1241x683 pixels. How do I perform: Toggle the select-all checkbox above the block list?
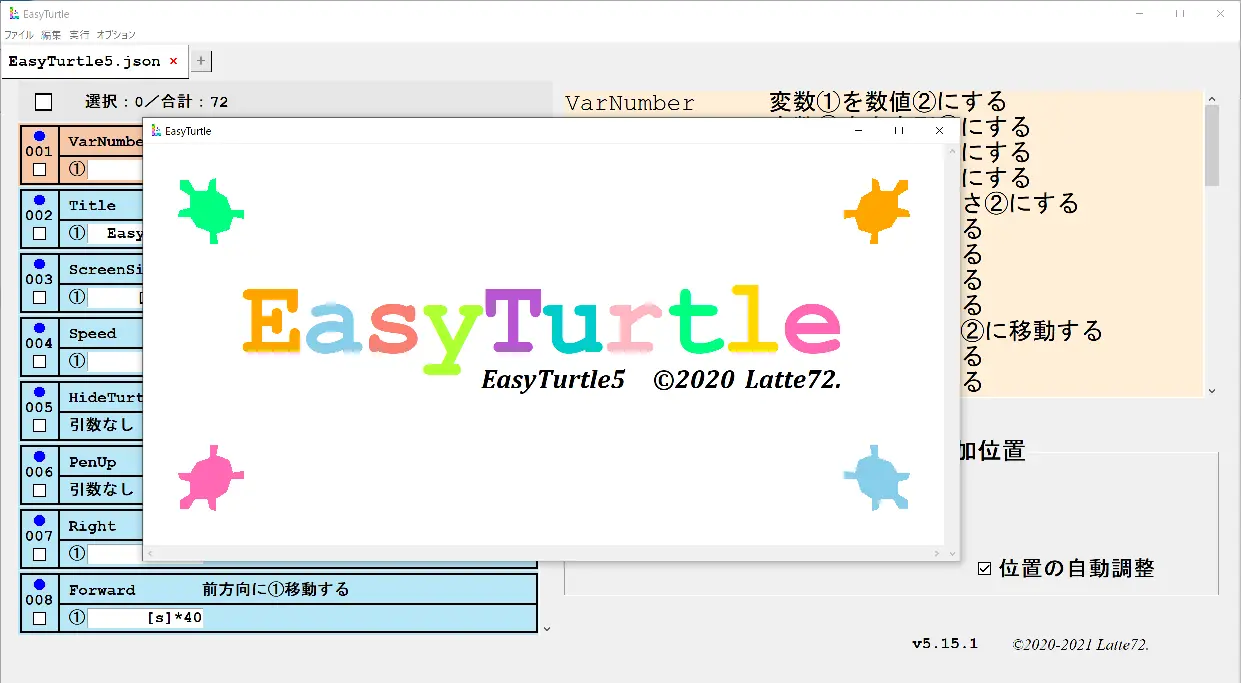(42, 101)
